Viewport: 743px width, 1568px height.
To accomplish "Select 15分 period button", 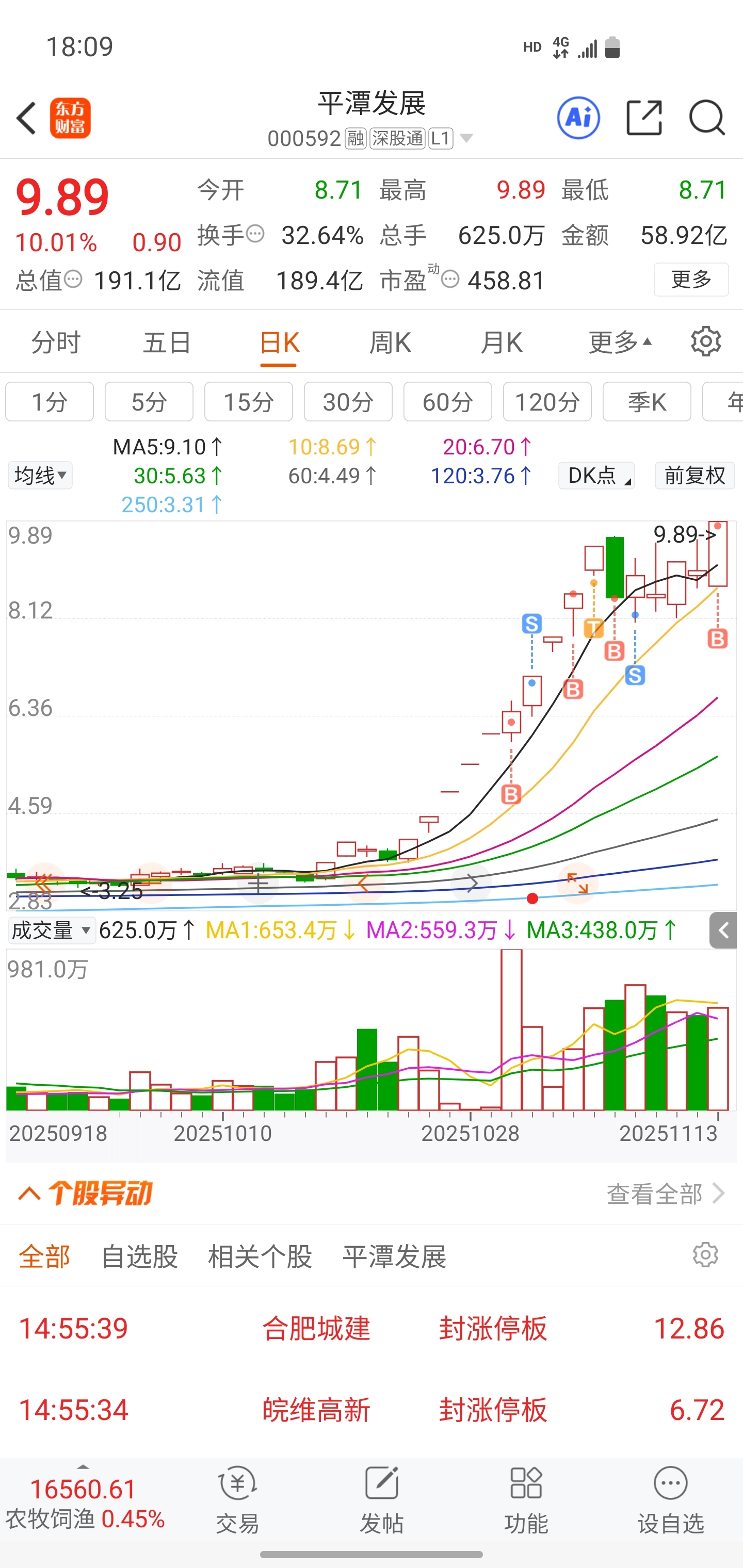I will pyautogui.click(x=249, y=402).
